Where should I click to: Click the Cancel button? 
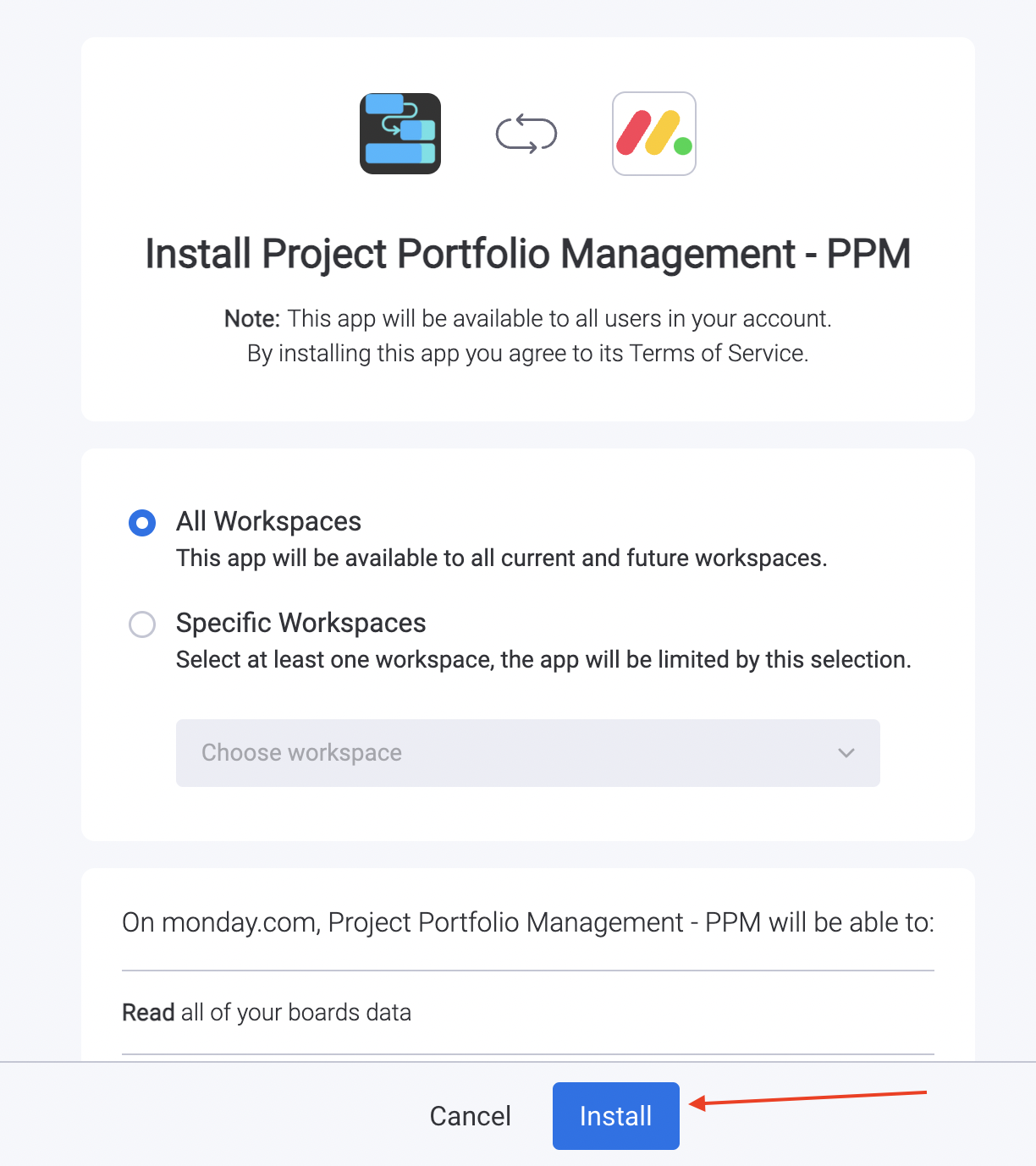click(470, 1115)
